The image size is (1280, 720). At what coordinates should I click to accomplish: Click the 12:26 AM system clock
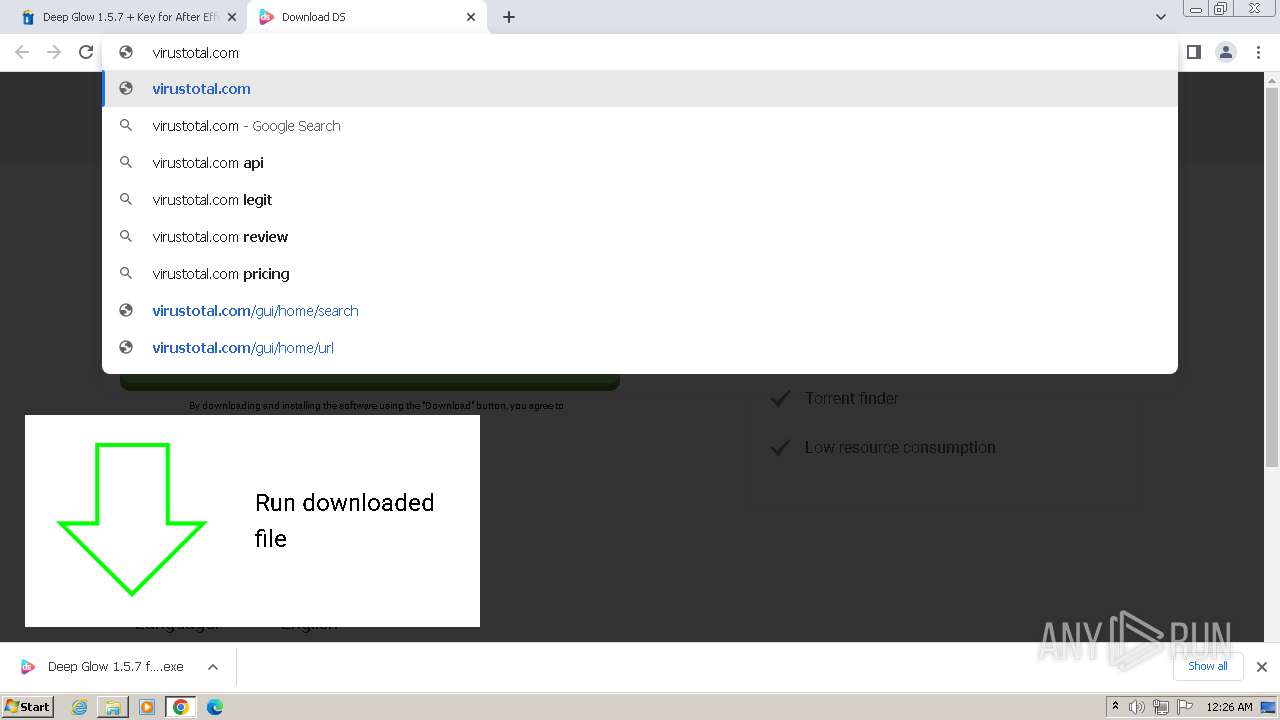click(1229, 707)
